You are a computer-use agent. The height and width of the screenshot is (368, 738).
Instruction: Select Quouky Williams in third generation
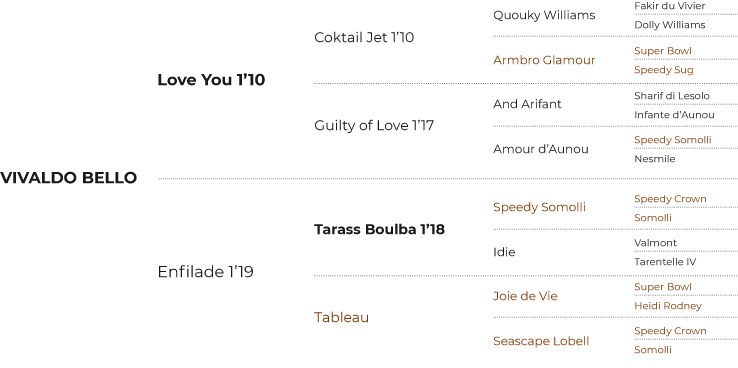point(544,16)
